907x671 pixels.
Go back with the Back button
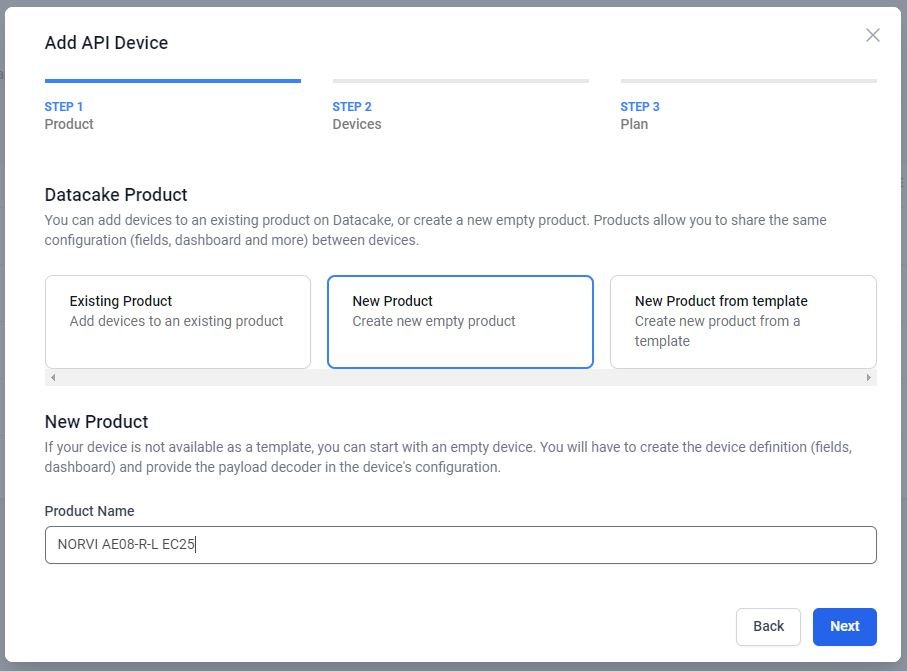[768, 626]
